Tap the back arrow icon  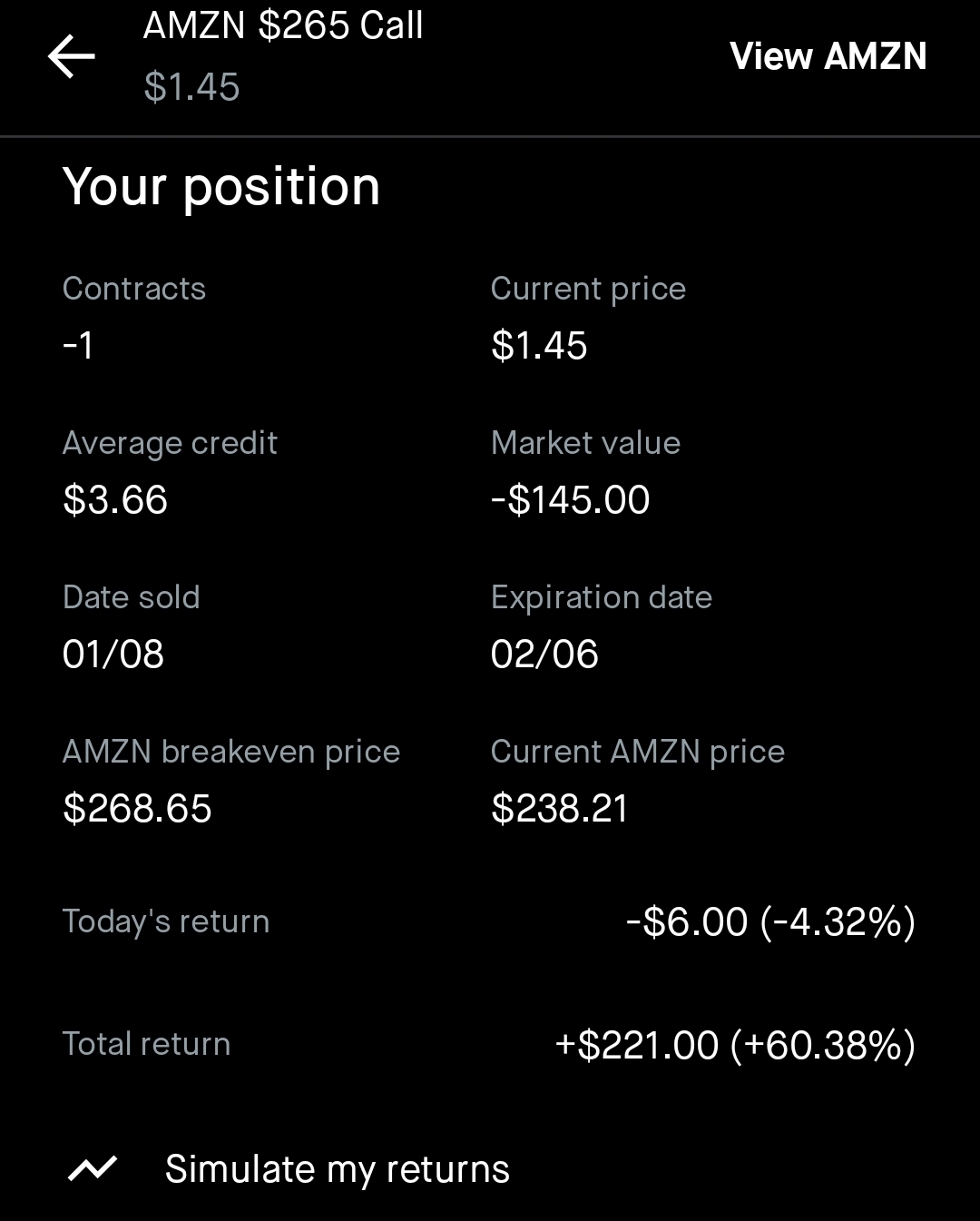click(72, 56)
